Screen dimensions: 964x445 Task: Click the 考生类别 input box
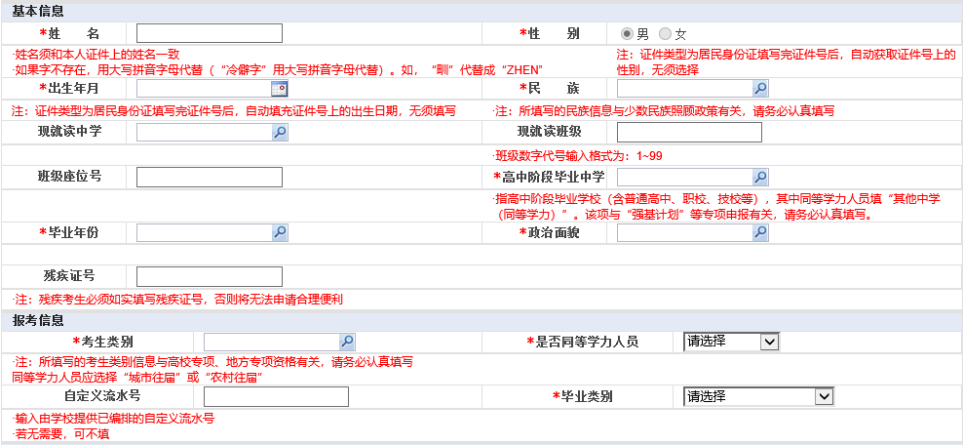270,341
